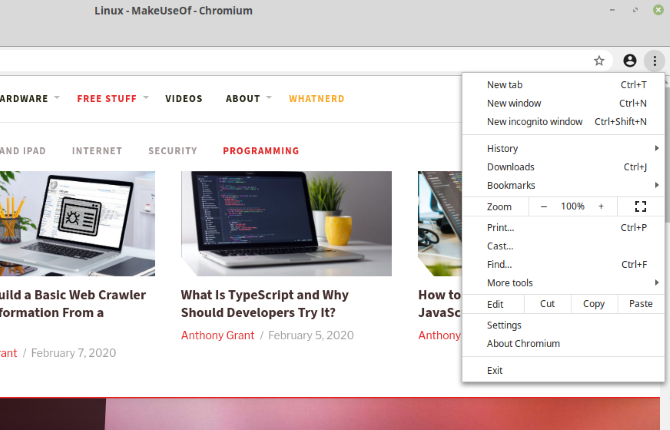Select Print... from the menu

[x=563, y=227]
